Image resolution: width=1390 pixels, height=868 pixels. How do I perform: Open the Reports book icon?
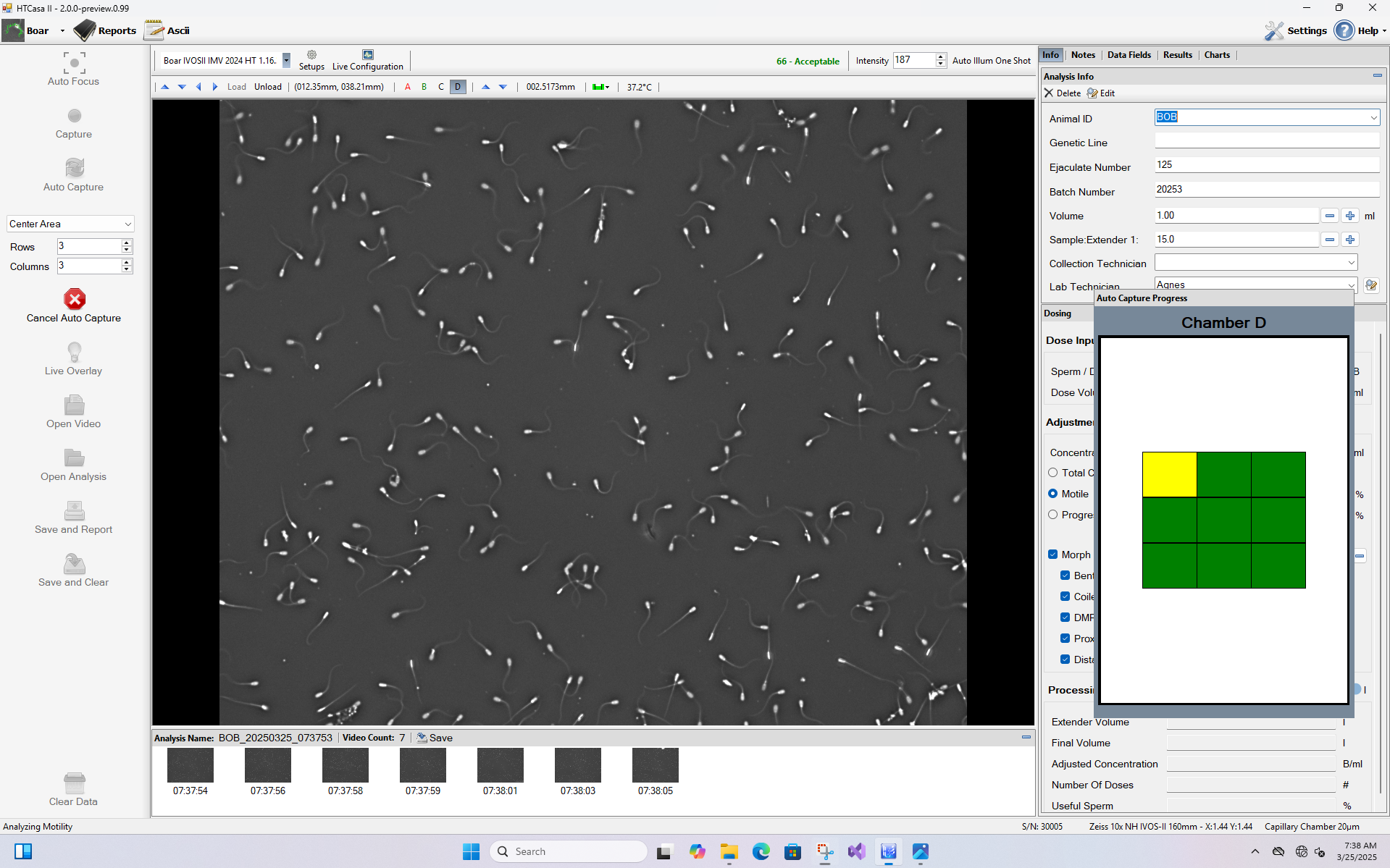(x=85, y=30)
